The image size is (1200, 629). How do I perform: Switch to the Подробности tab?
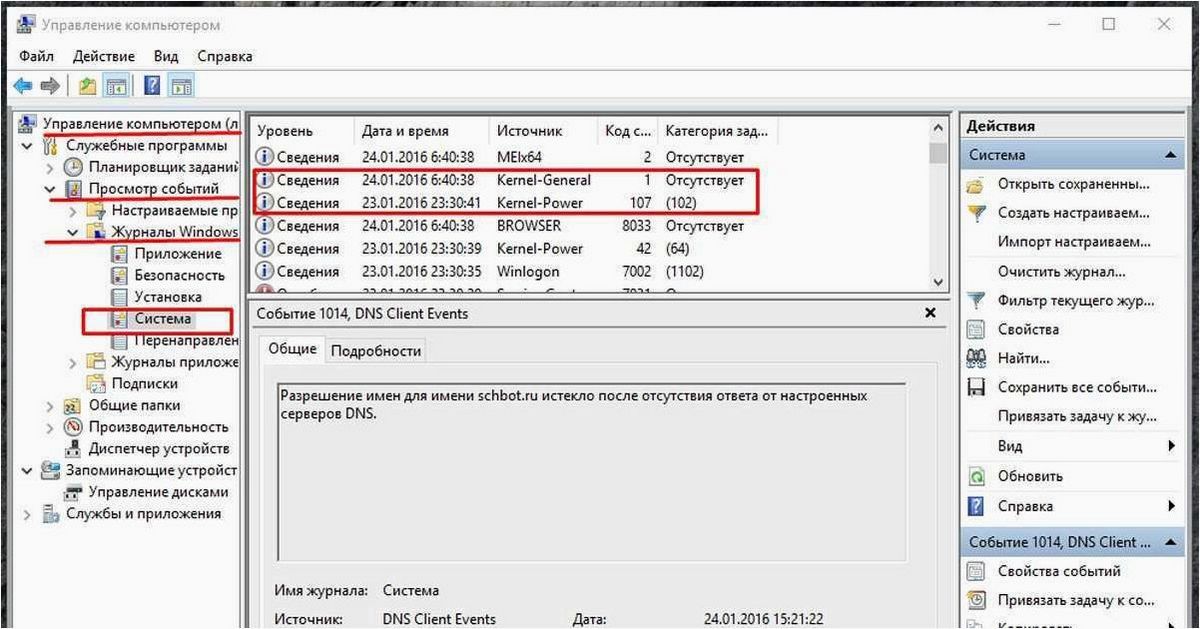pyautogui.click(x=376, y=350)
